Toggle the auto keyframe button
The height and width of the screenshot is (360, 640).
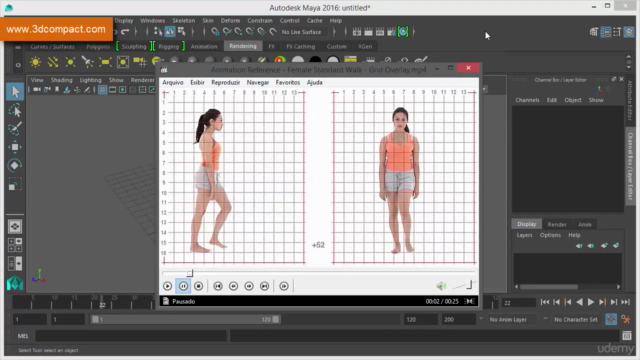[x=611, y=319]
